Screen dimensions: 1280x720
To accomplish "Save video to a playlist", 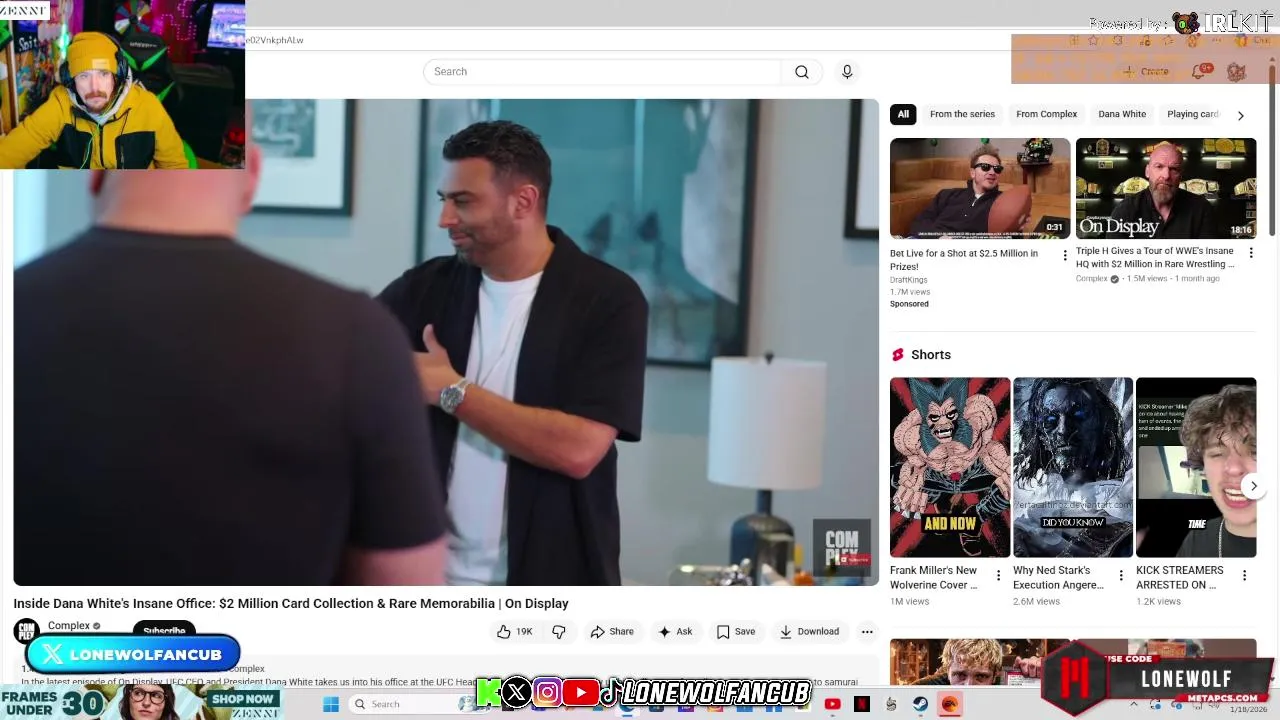I will 735,632.
